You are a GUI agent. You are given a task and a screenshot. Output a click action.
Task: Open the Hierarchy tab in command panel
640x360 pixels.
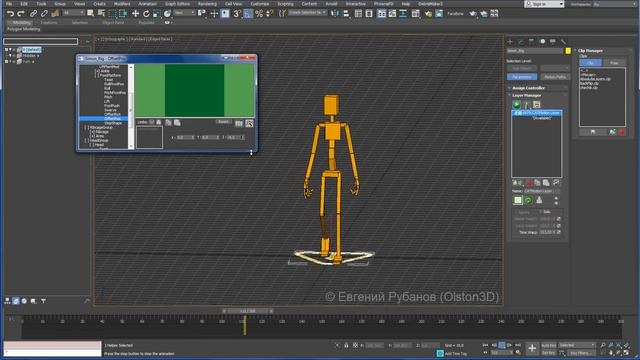(531, 42)
